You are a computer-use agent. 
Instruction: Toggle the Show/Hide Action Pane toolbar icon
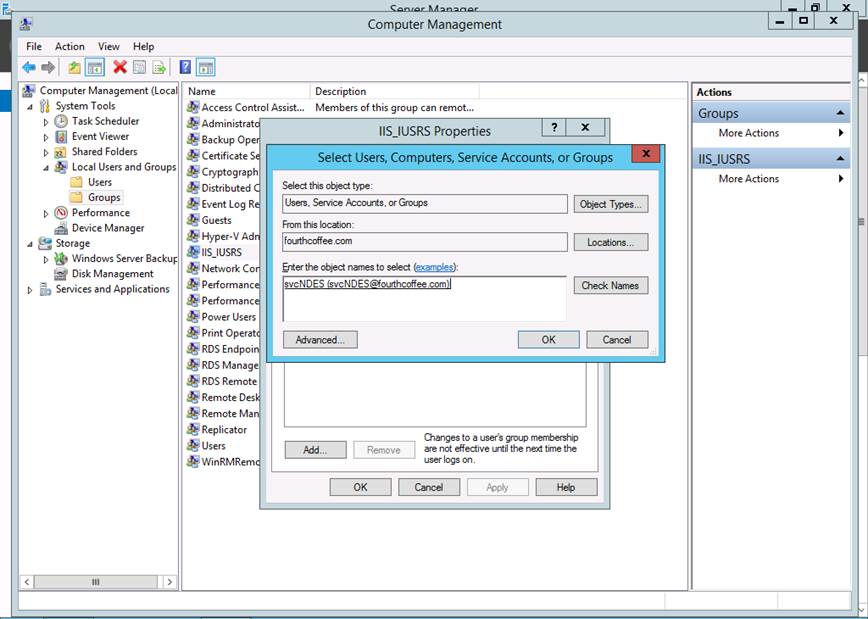[x=206, y=67]
